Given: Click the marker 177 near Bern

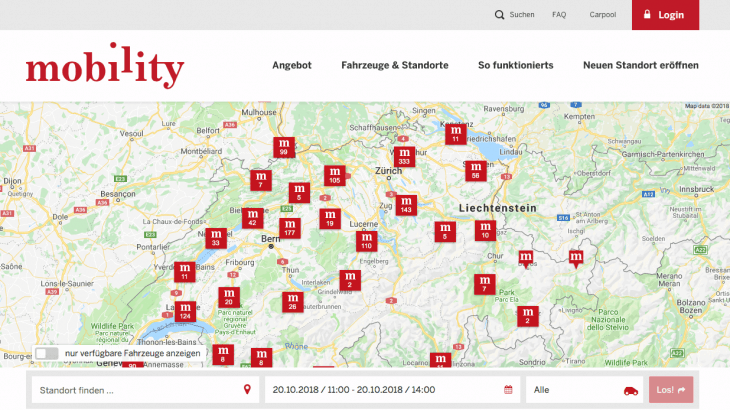Looking at the screenshot, I should point(290,228).
